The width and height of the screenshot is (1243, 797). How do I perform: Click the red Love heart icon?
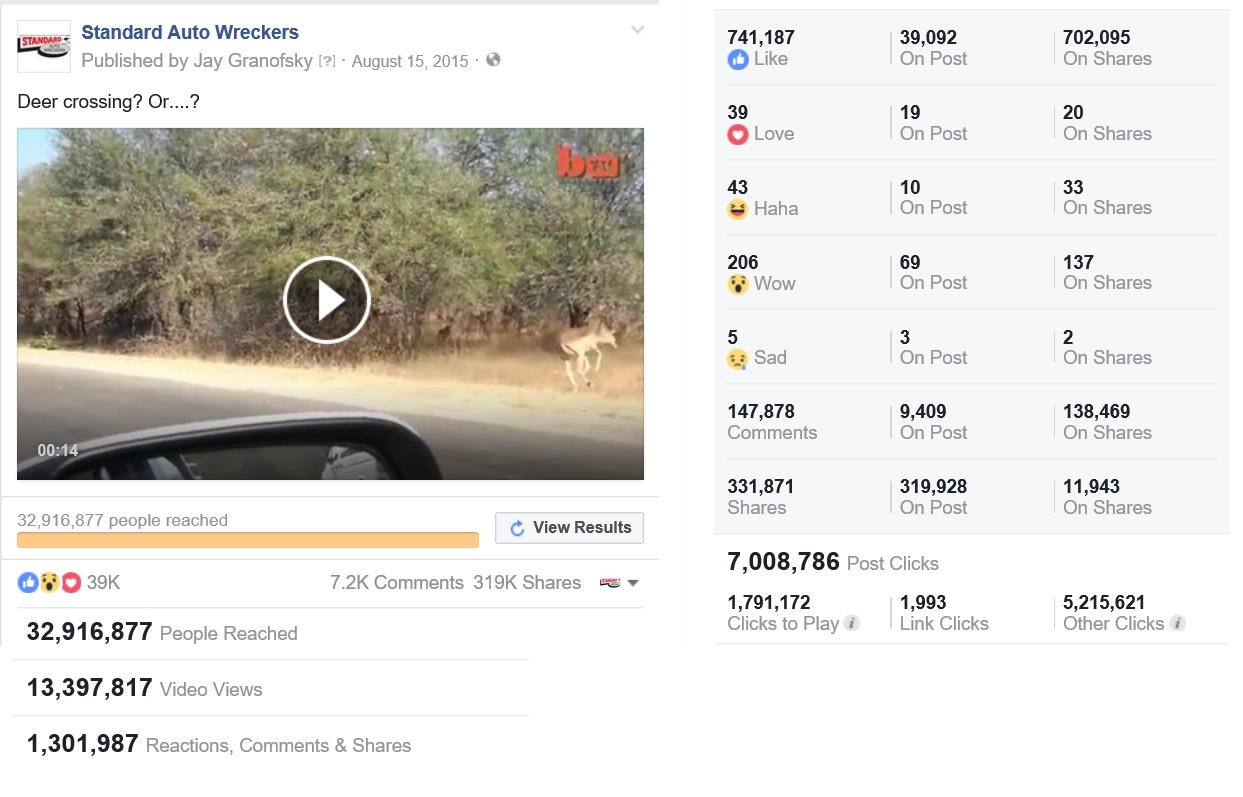pyautogui.click(x=738, y=134)
